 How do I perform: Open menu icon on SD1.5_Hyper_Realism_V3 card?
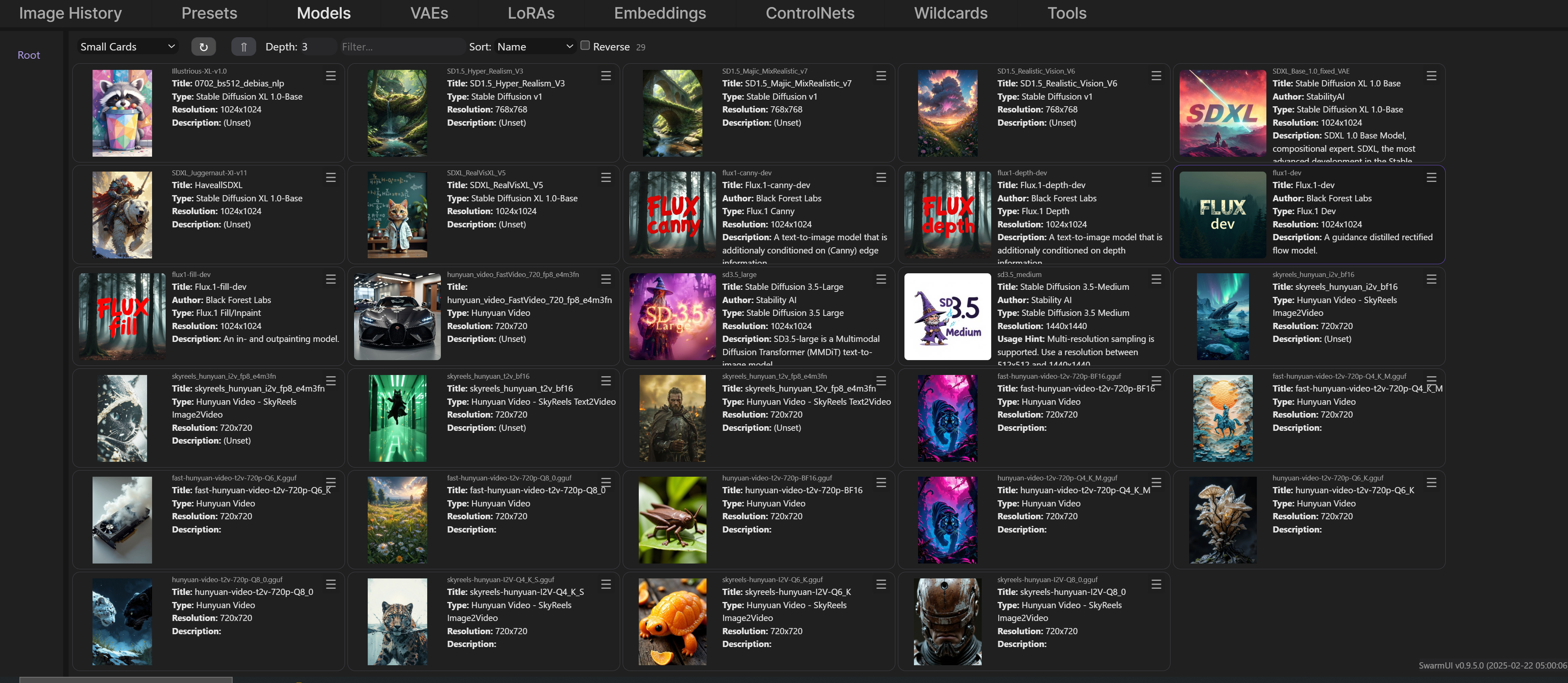tap(606, 76)
